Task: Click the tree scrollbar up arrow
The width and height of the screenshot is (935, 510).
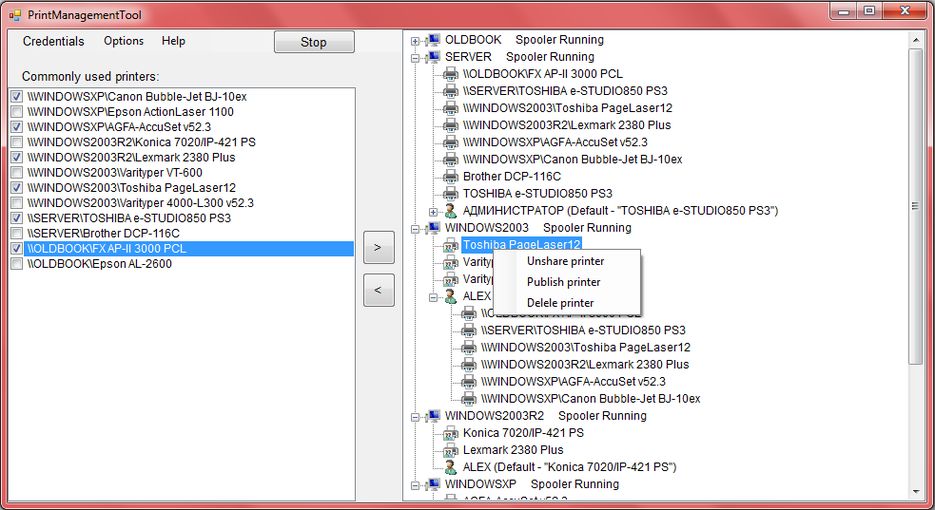Action: [915, 40]
